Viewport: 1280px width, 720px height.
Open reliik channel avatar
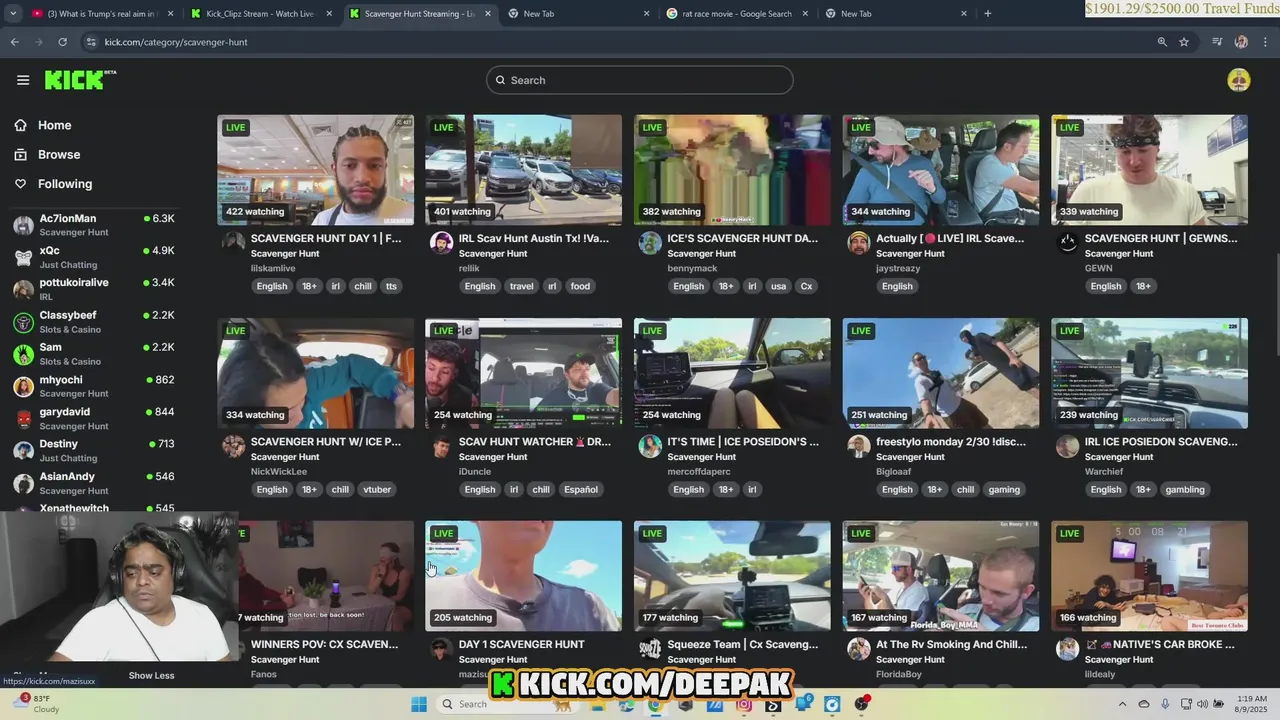441,242
